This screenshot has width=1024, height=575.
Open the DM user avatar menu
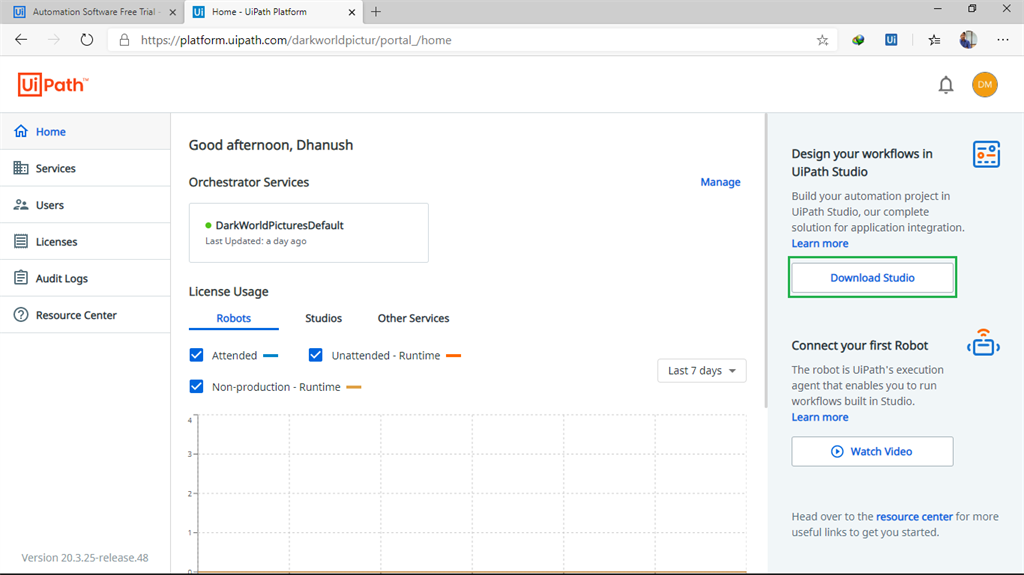coord(984,85)
